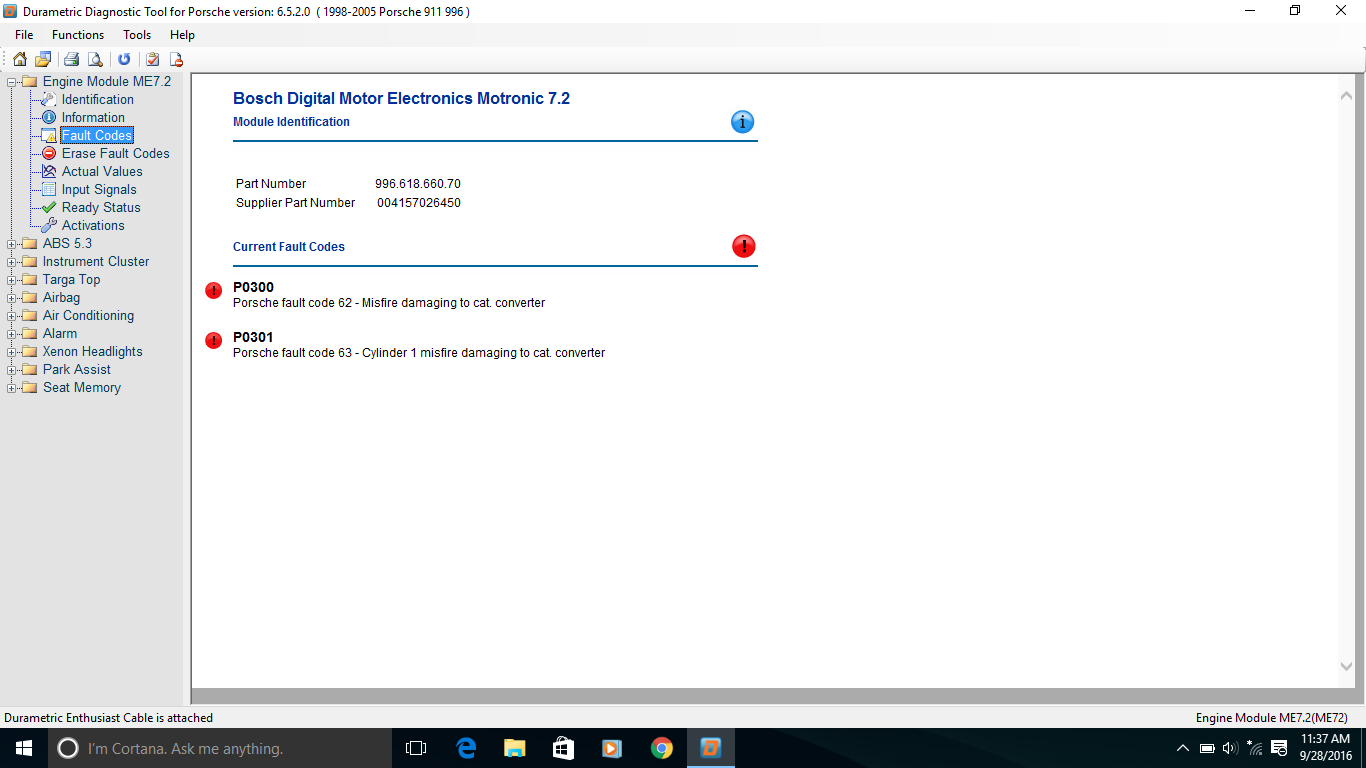The height and width of the screenshot is (768, 1366).
Task: Click the Engine Module ME7.2 folder icon
Action: click(29, 81)
